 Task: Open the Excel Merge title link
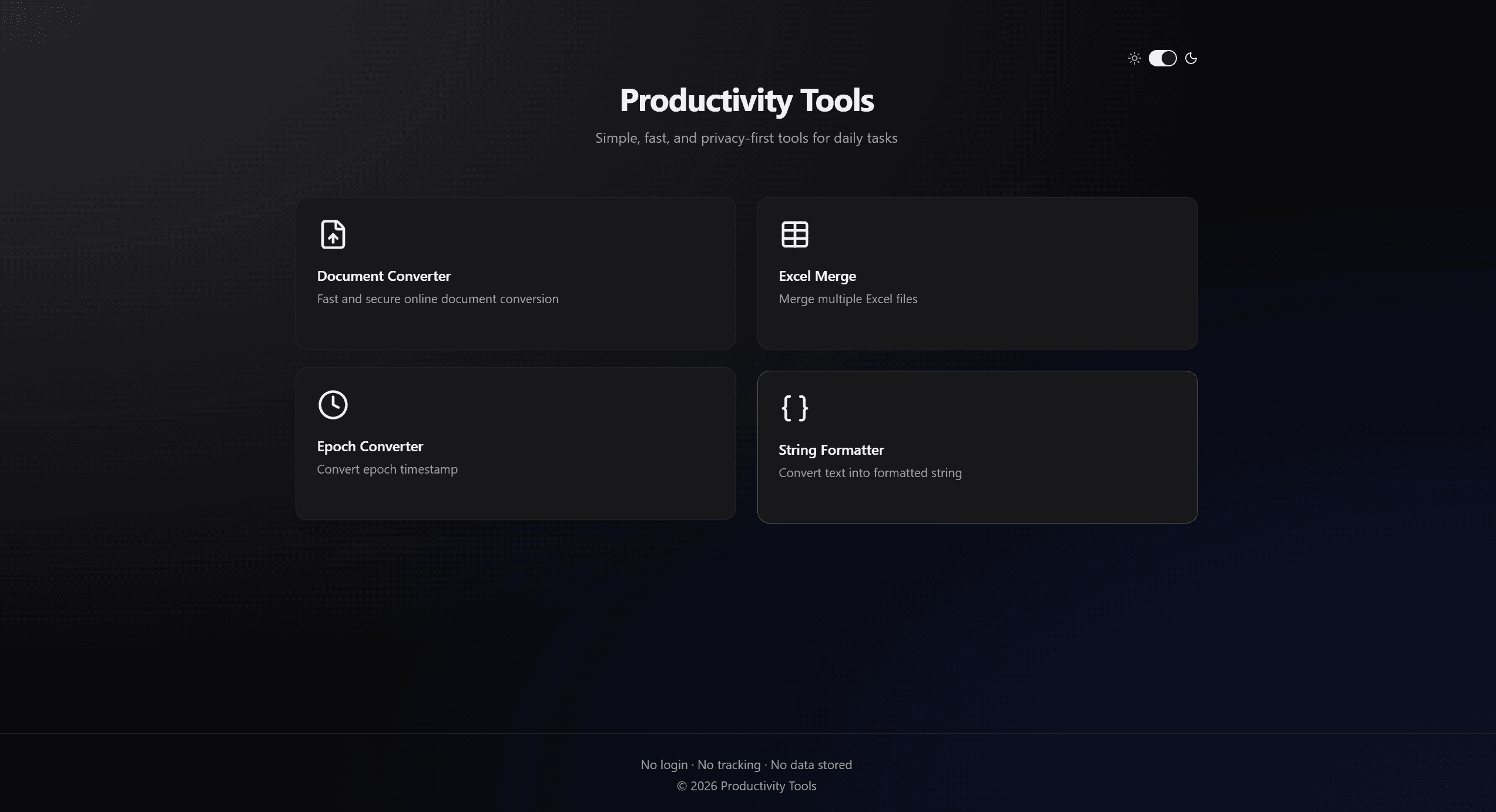click(817, 276)
